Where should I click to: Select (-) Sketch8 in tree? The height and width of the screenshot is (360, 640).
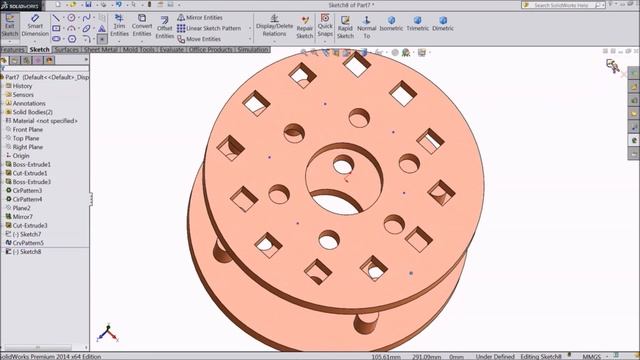point(26,252)
